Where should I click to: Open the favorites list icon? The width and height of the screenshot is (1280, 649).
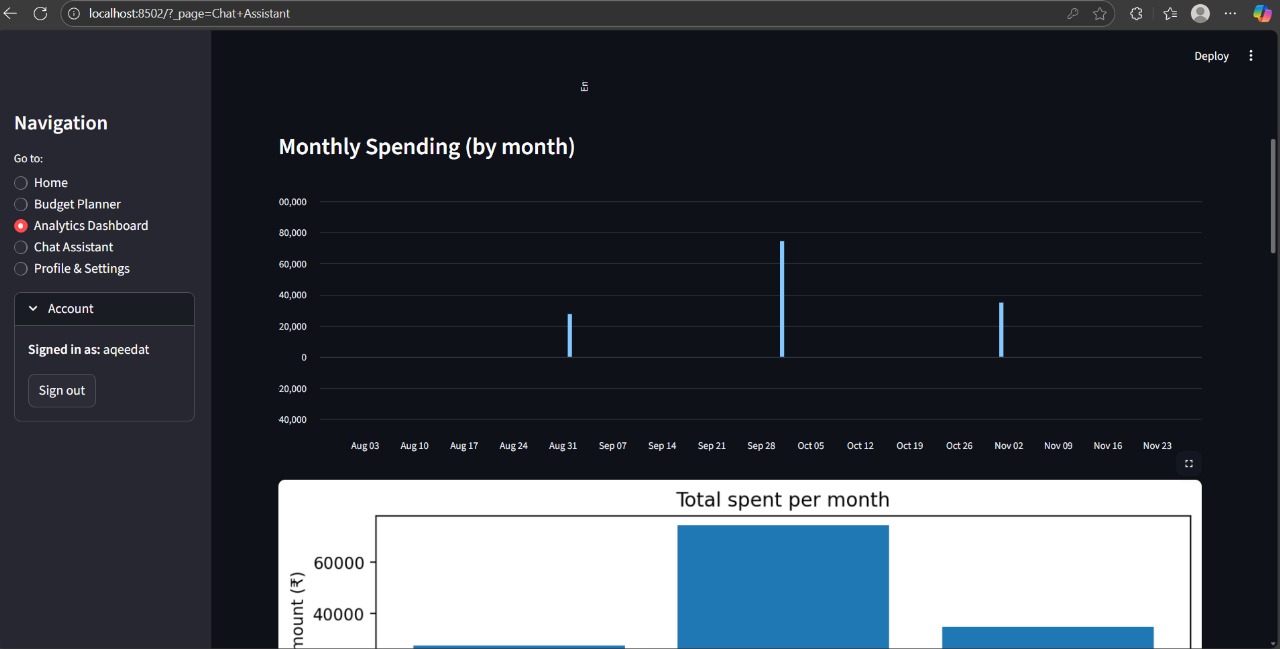coord(1170,13)
